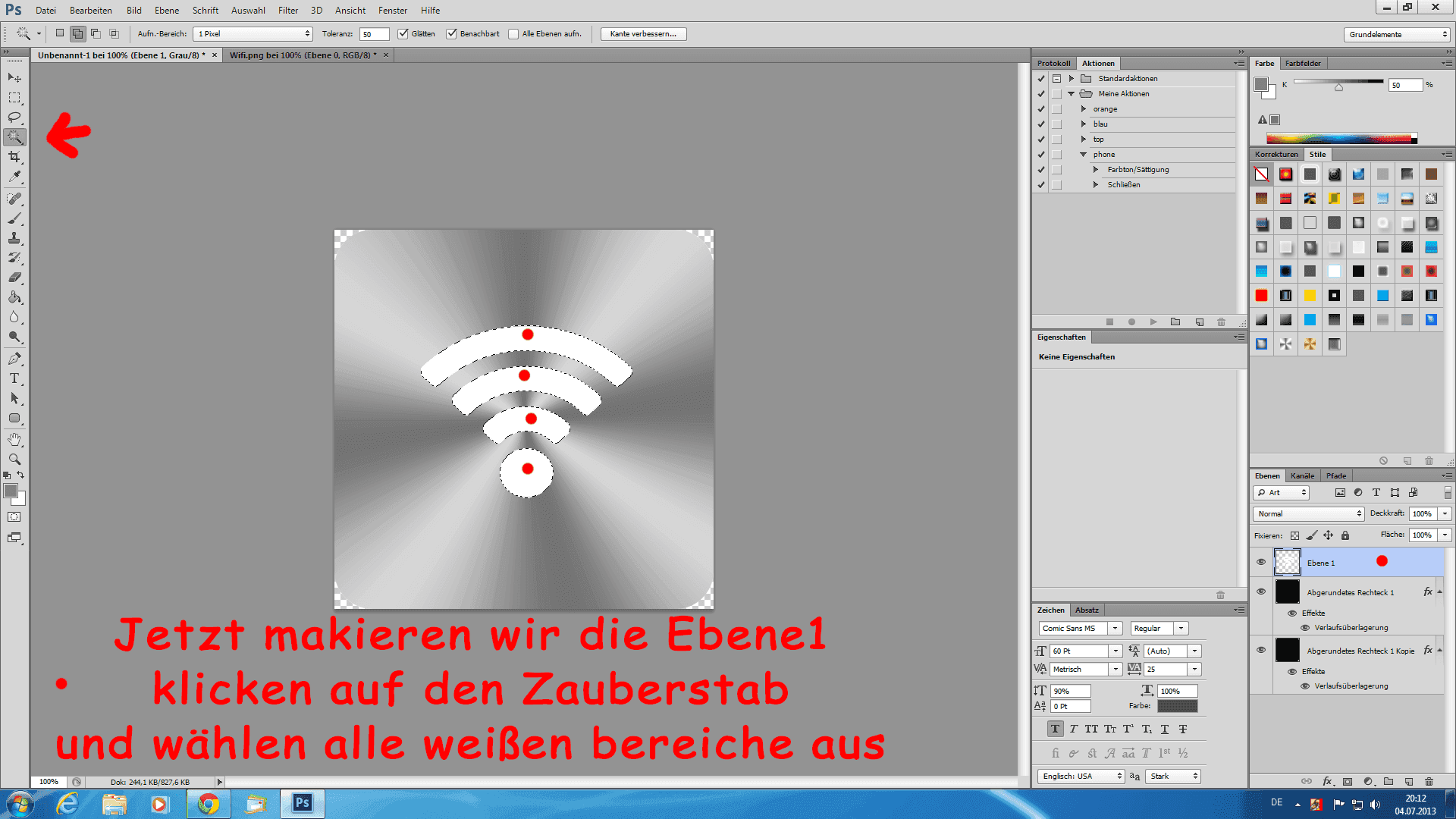Viewport: 1456px width, 819px height.
Task: Hide the Abgerundetes Rechteck 1 layer
Action: point(1261,592)
